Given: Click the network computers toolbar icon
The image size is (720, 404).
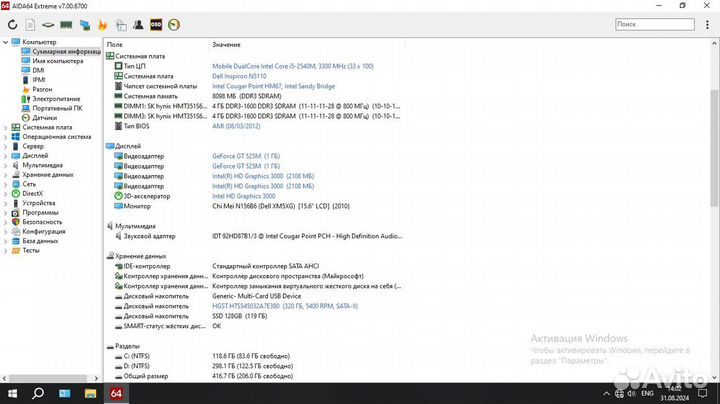Looking at the screenshot, I should click(85, 25).
